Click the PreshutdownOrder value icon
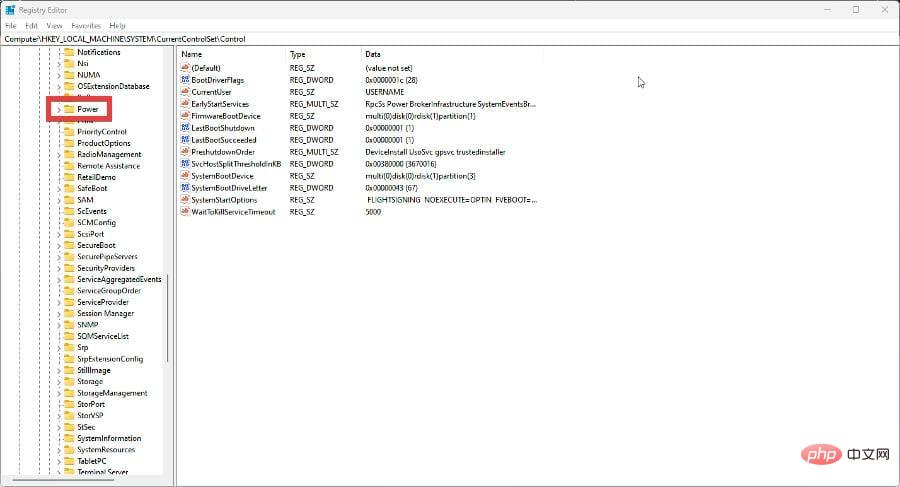Image resolution: width=900 pixels, height=487 pixels. [185, 152]
